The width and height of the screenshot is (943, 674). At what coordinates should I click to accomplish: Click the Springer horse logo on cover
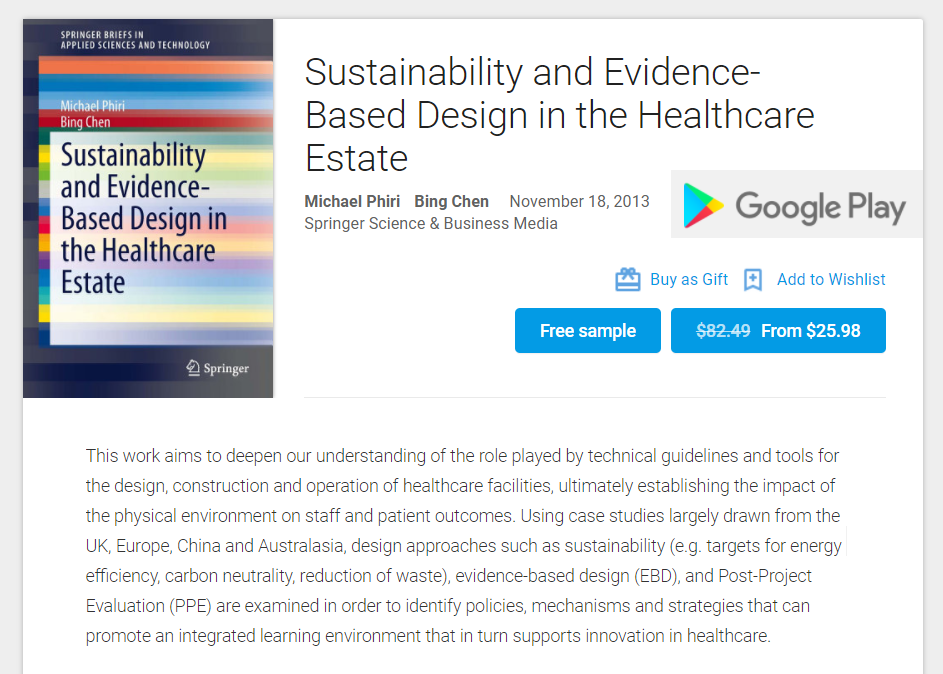click(194, 368)
